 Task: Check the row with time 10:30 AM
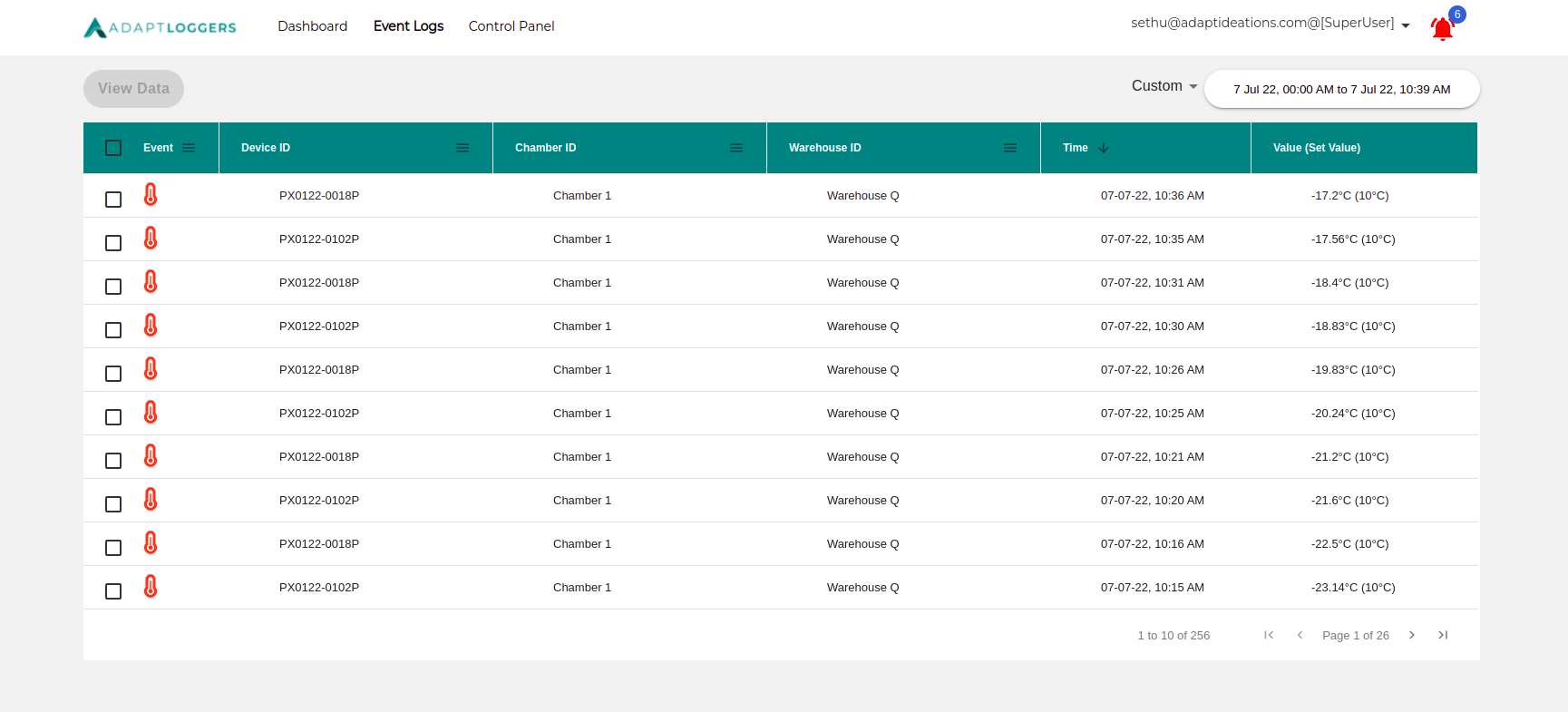pos(113,330)
